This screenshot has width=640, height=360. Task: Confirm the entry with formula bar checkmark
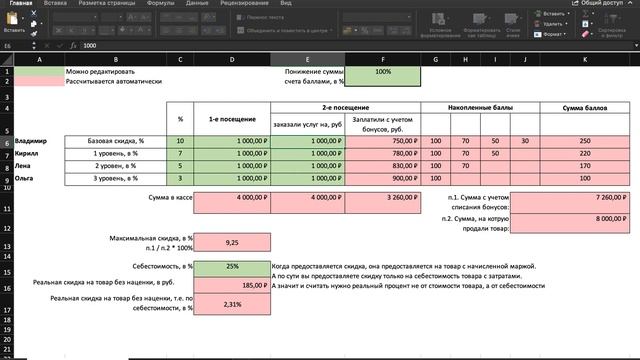coord(60,46)
